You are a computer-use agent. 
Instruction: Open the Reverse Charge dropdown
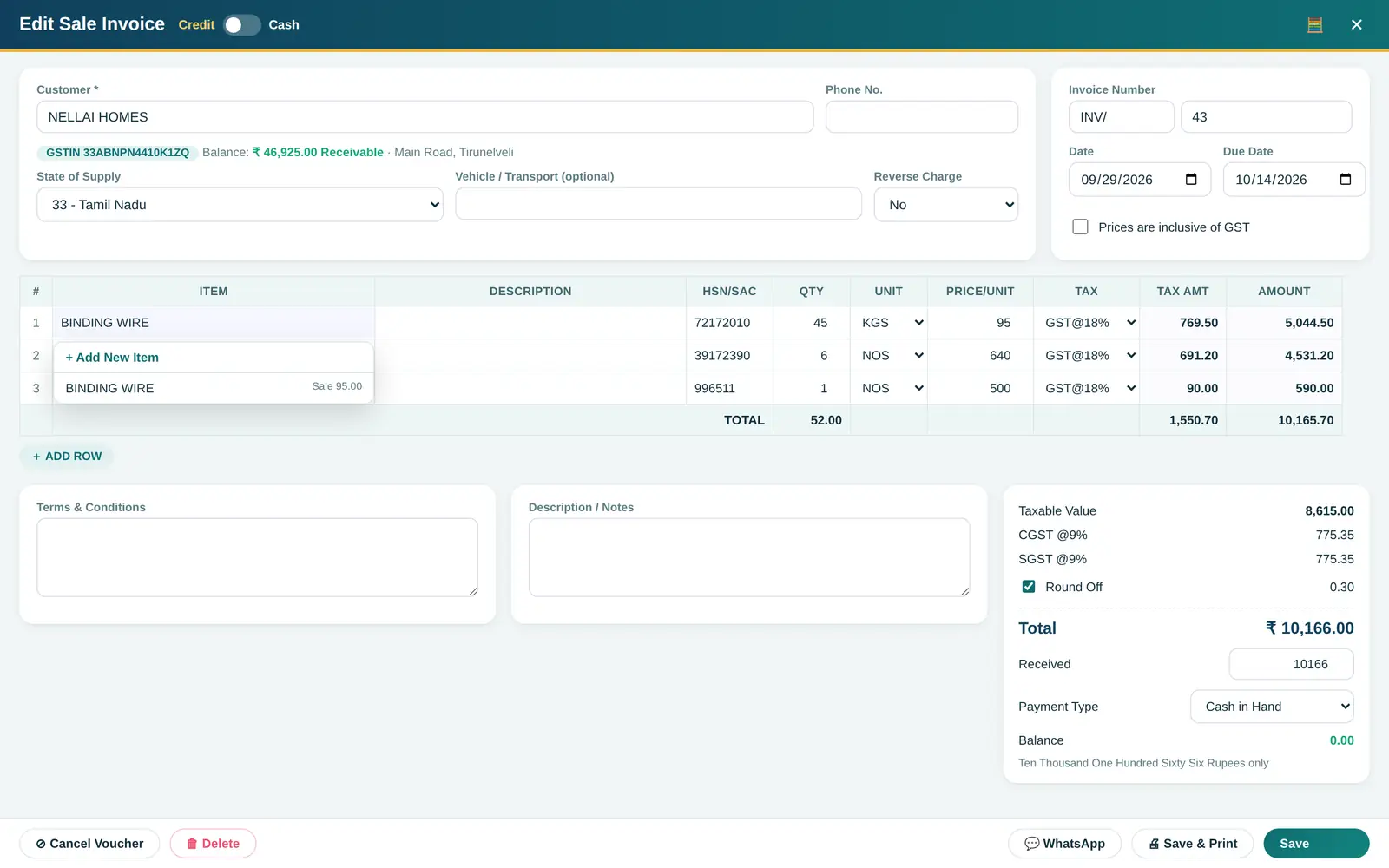coord(945,205)
